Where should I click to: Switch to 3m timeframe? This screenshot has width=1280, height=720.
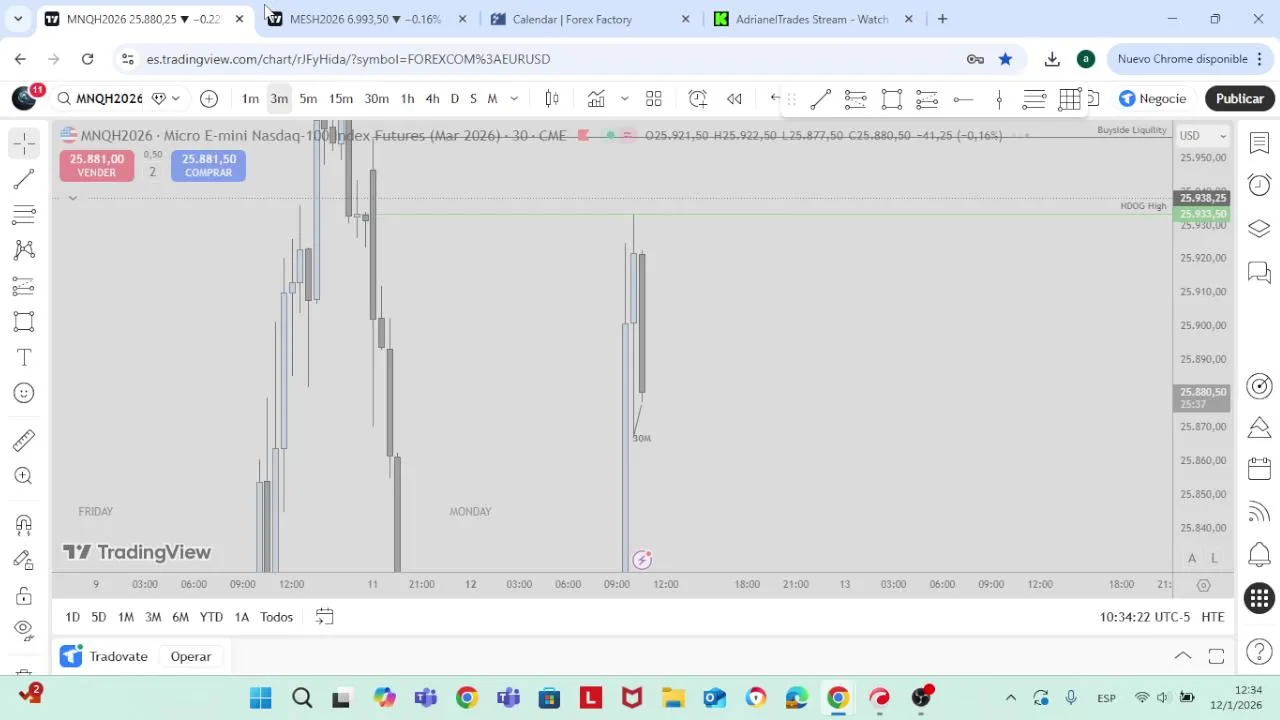279,98
